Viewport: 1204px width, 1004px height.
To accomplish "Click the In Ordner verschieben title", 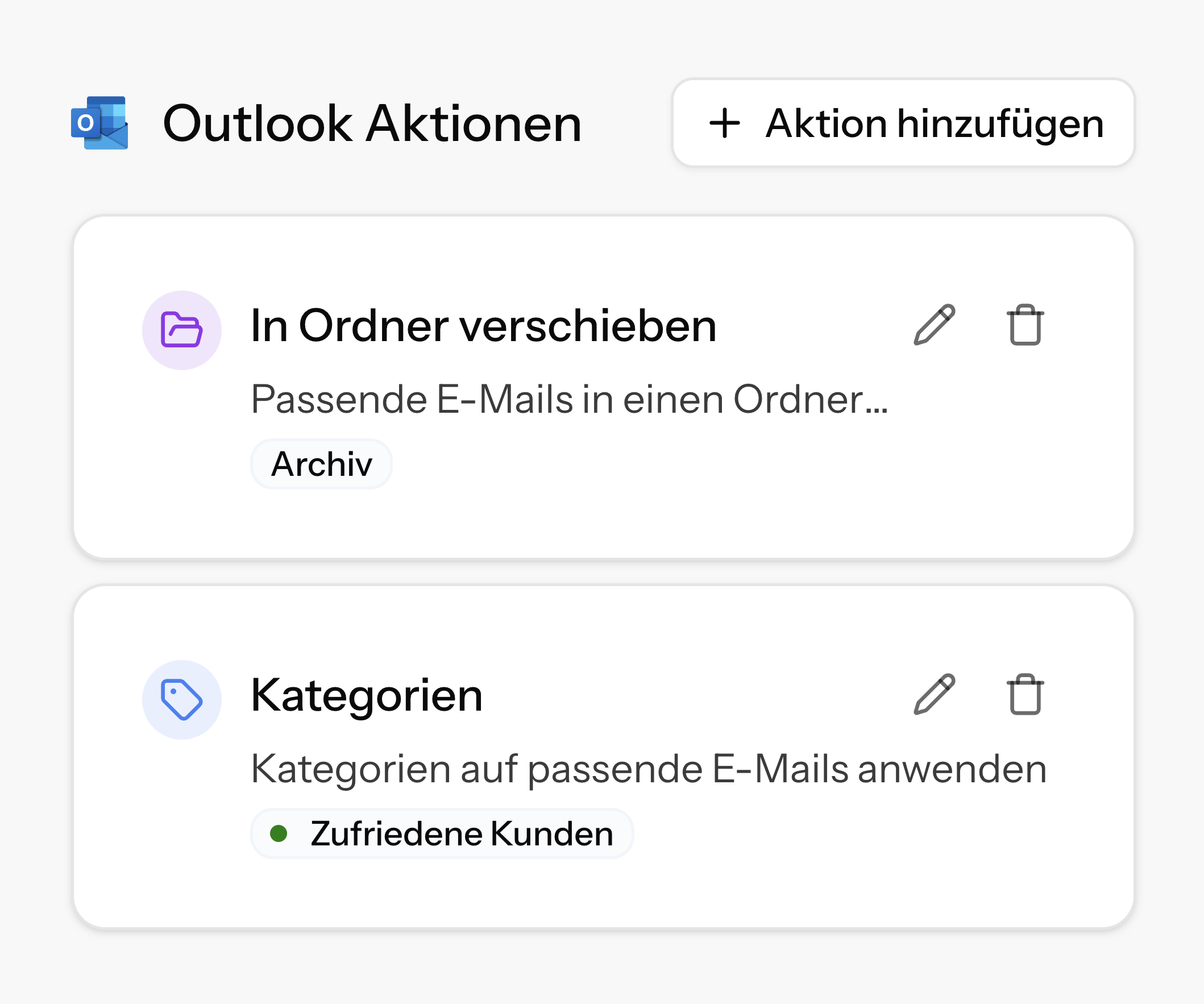I will click(484, 326).
